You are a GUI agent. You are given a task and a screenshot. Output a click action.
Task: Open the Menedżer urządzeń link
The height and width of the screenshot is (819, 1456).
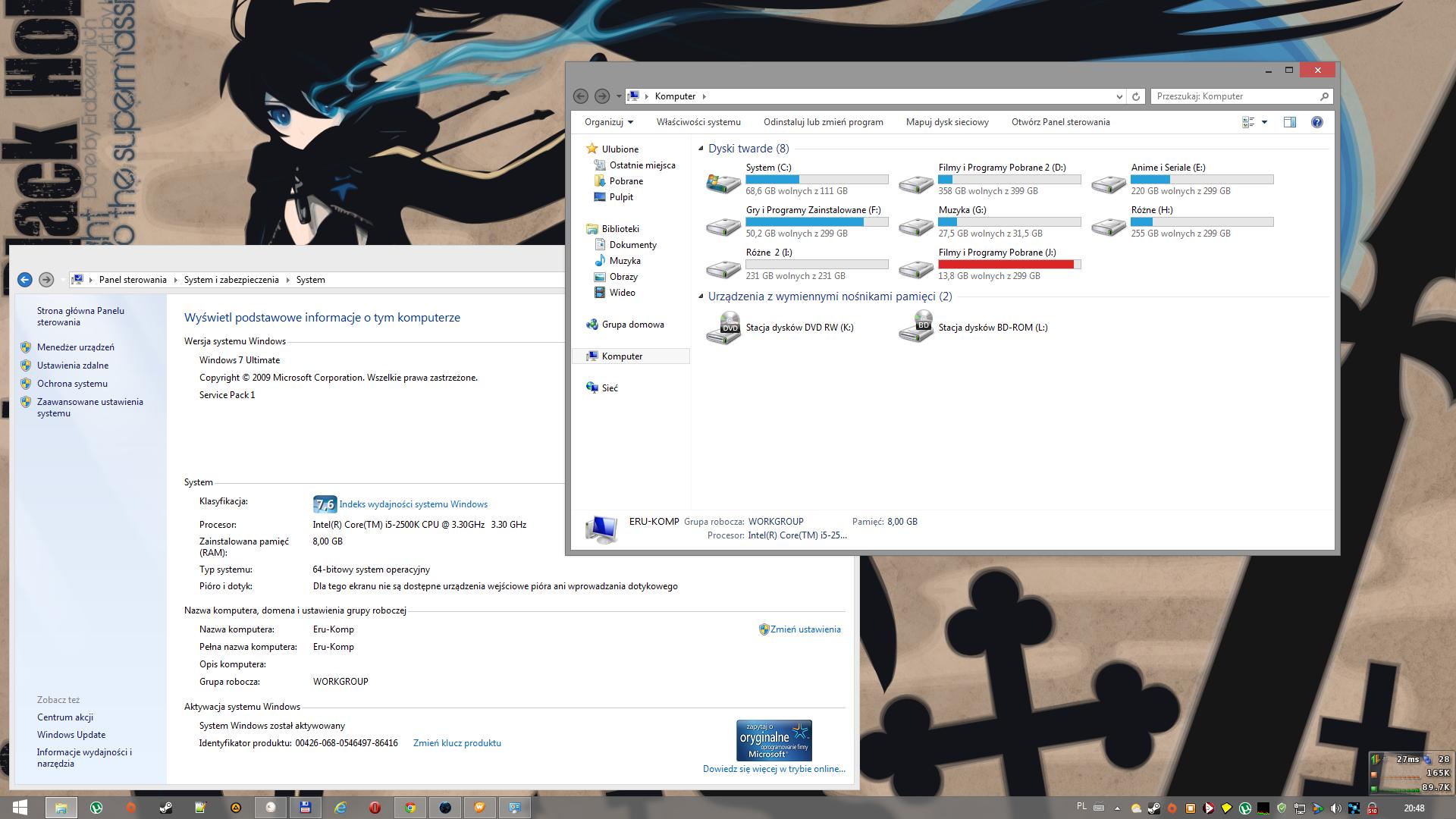(x=75, y=347)
